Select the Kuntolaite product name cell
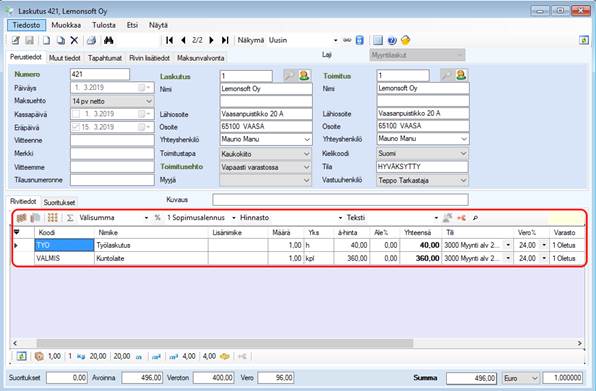Viewport: 596px width, 391px height. [x=151, y=258]
